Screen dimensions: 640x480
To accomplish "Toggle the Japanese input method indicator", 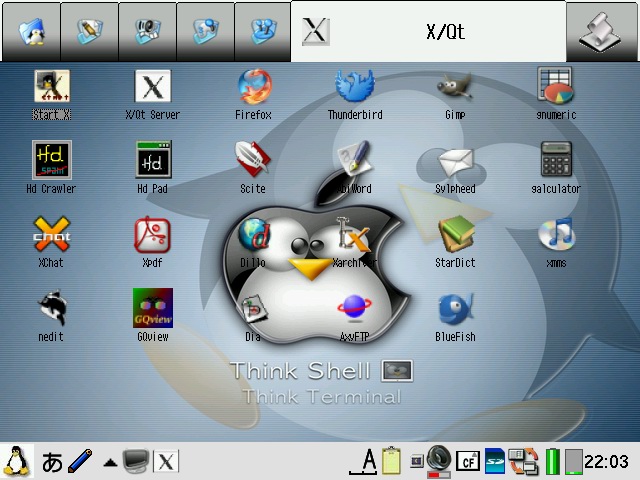I will pos(52,461).
